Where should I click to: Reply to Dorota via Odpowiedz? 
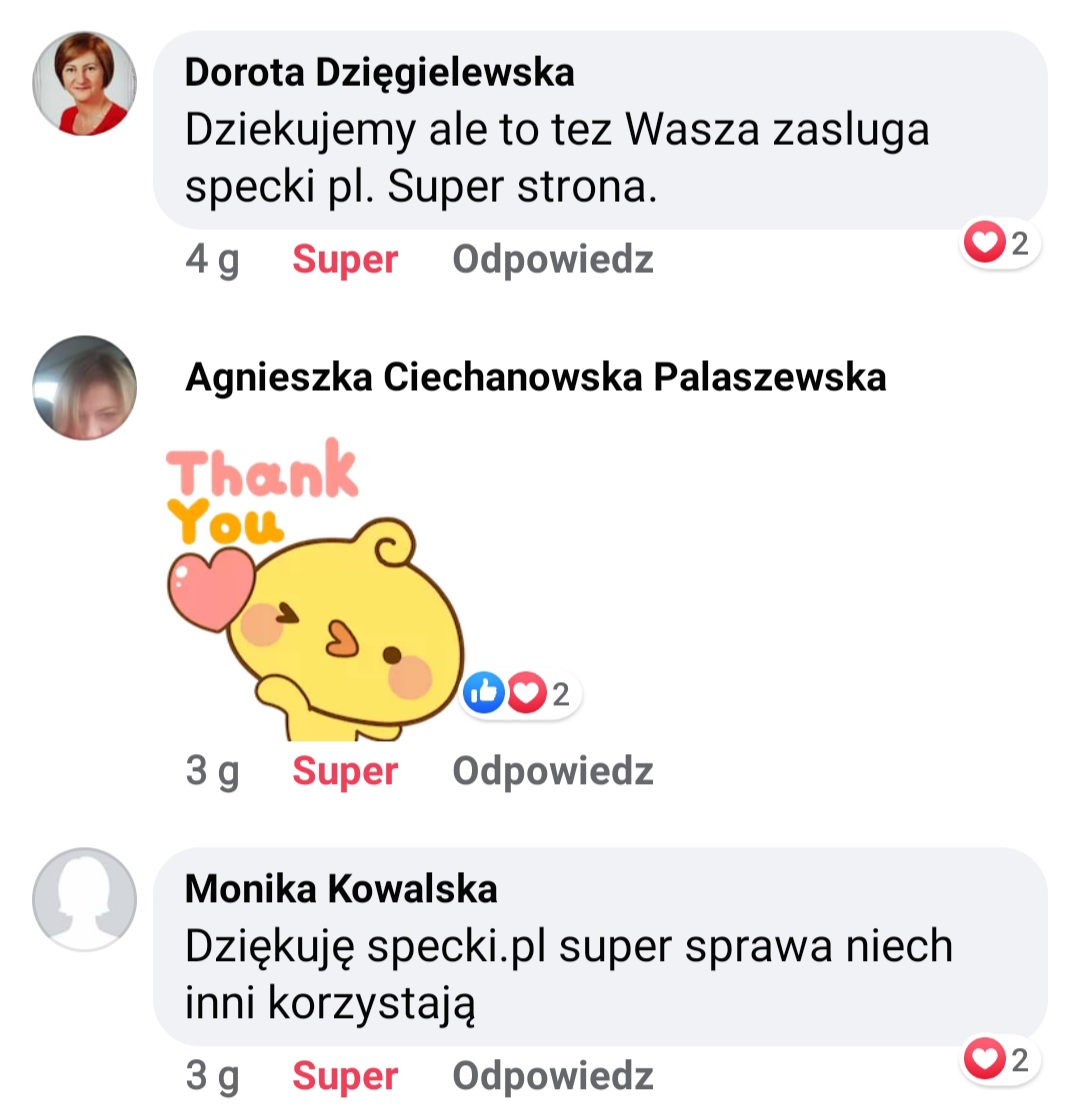(553, 259)
